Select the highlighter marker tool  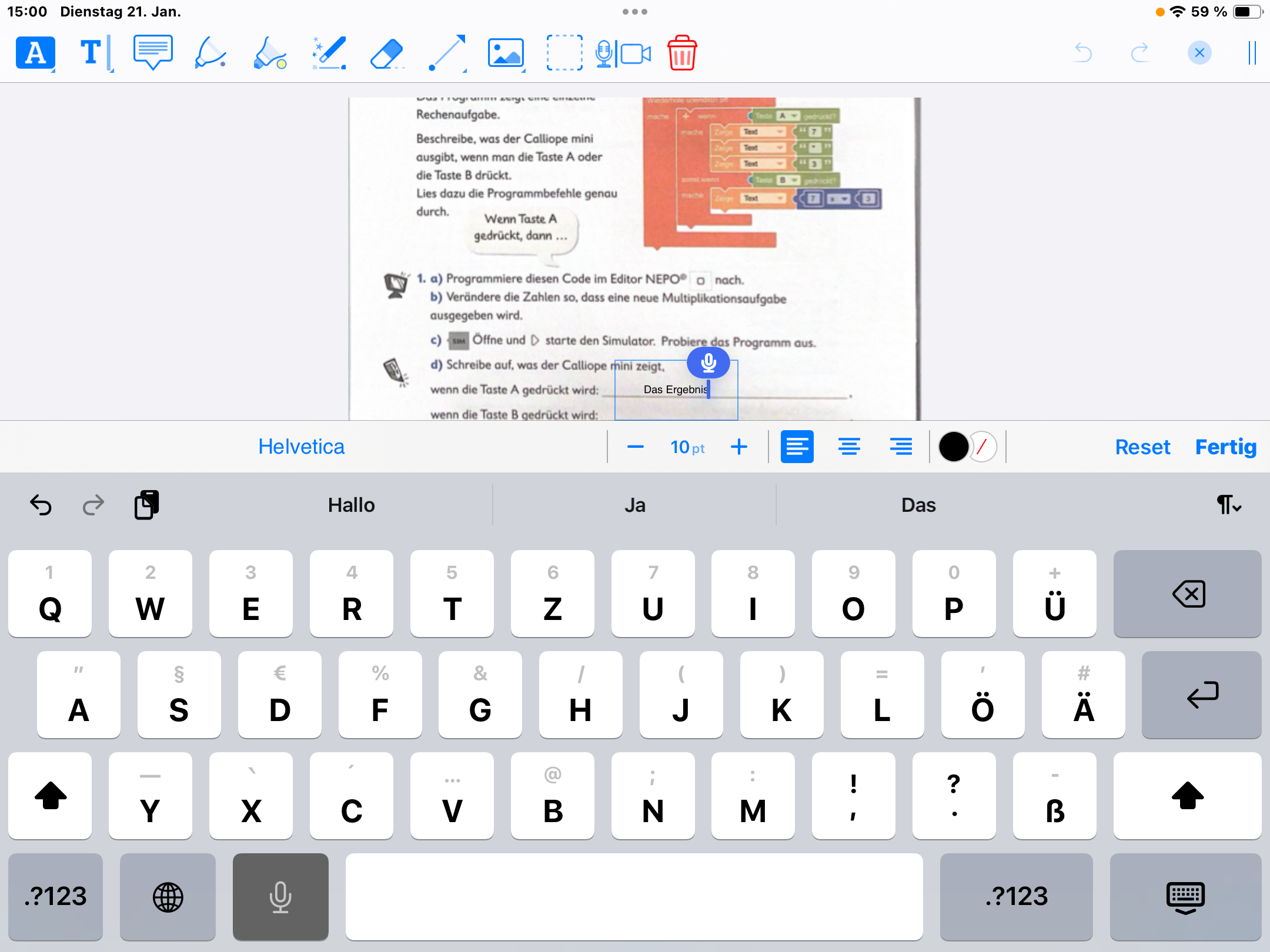coord(270,53)
